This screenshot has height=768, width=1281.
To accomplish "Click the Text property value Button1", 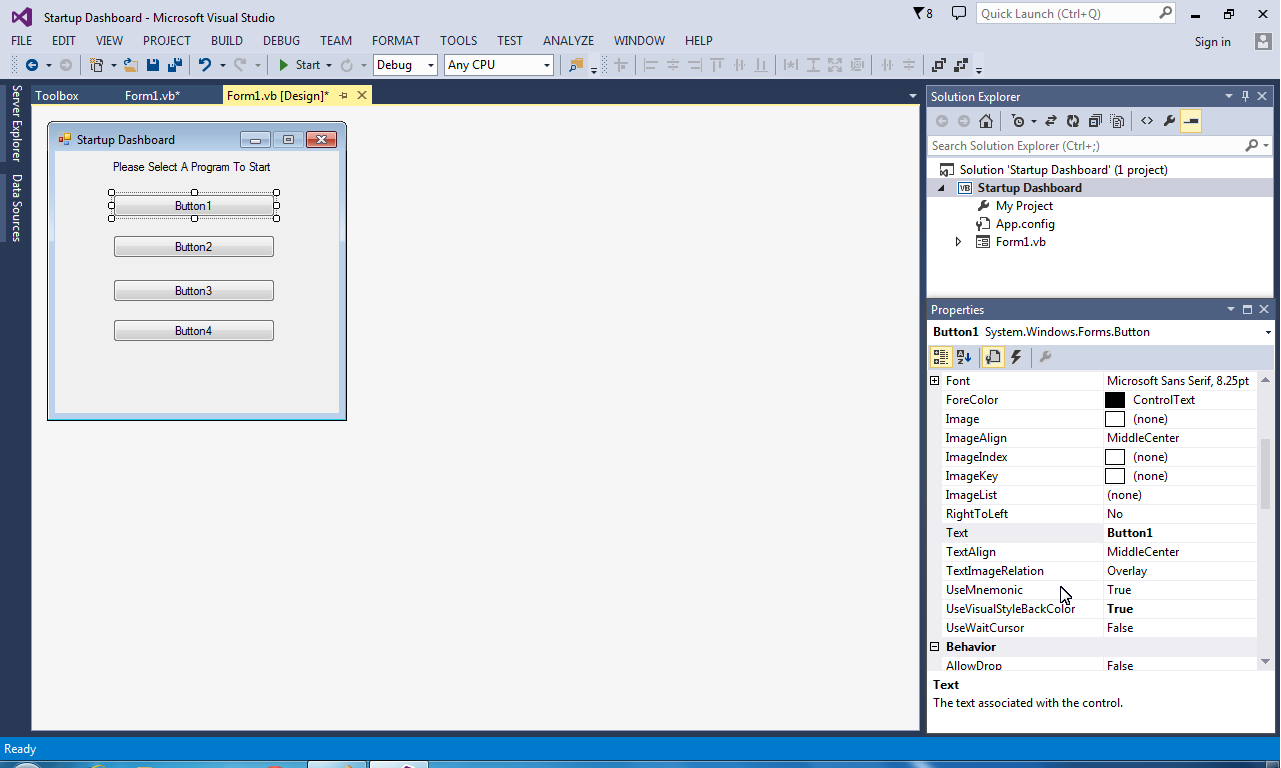I will pos(1180,533).
